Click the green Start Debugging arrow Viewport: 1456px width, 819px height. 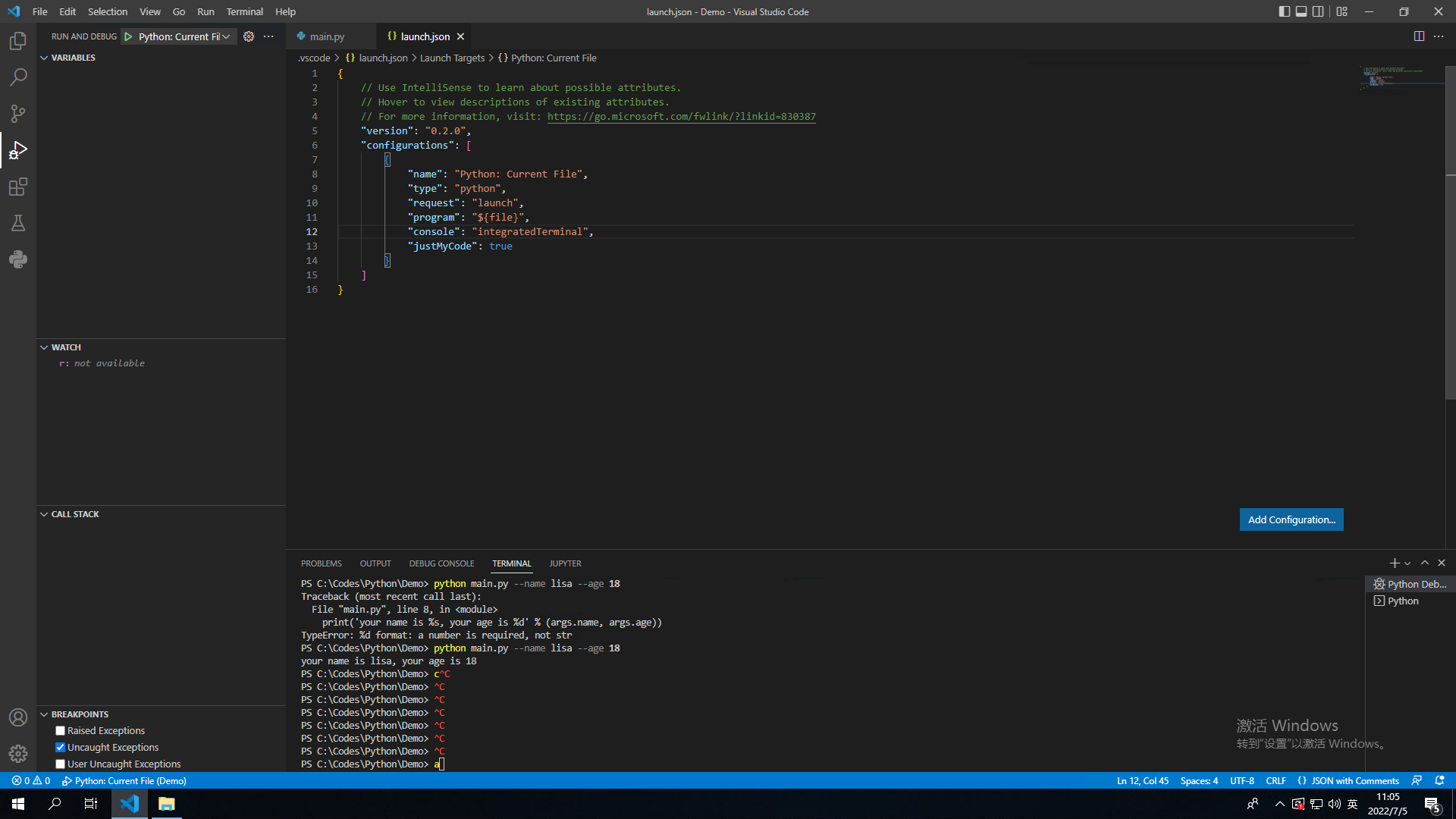[128, 36]
